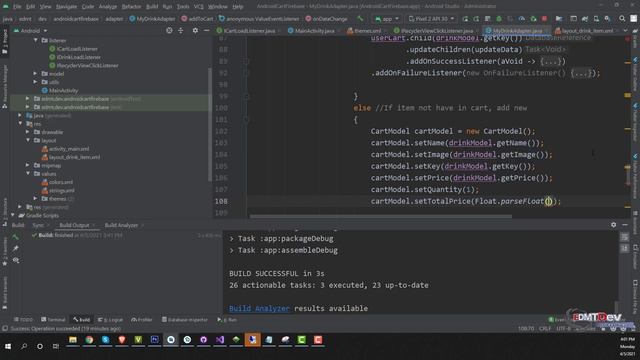Collapse the listener folder in tree
This screenshot has width=640, height=360.
pyautogui.click(x=36, y=40)
